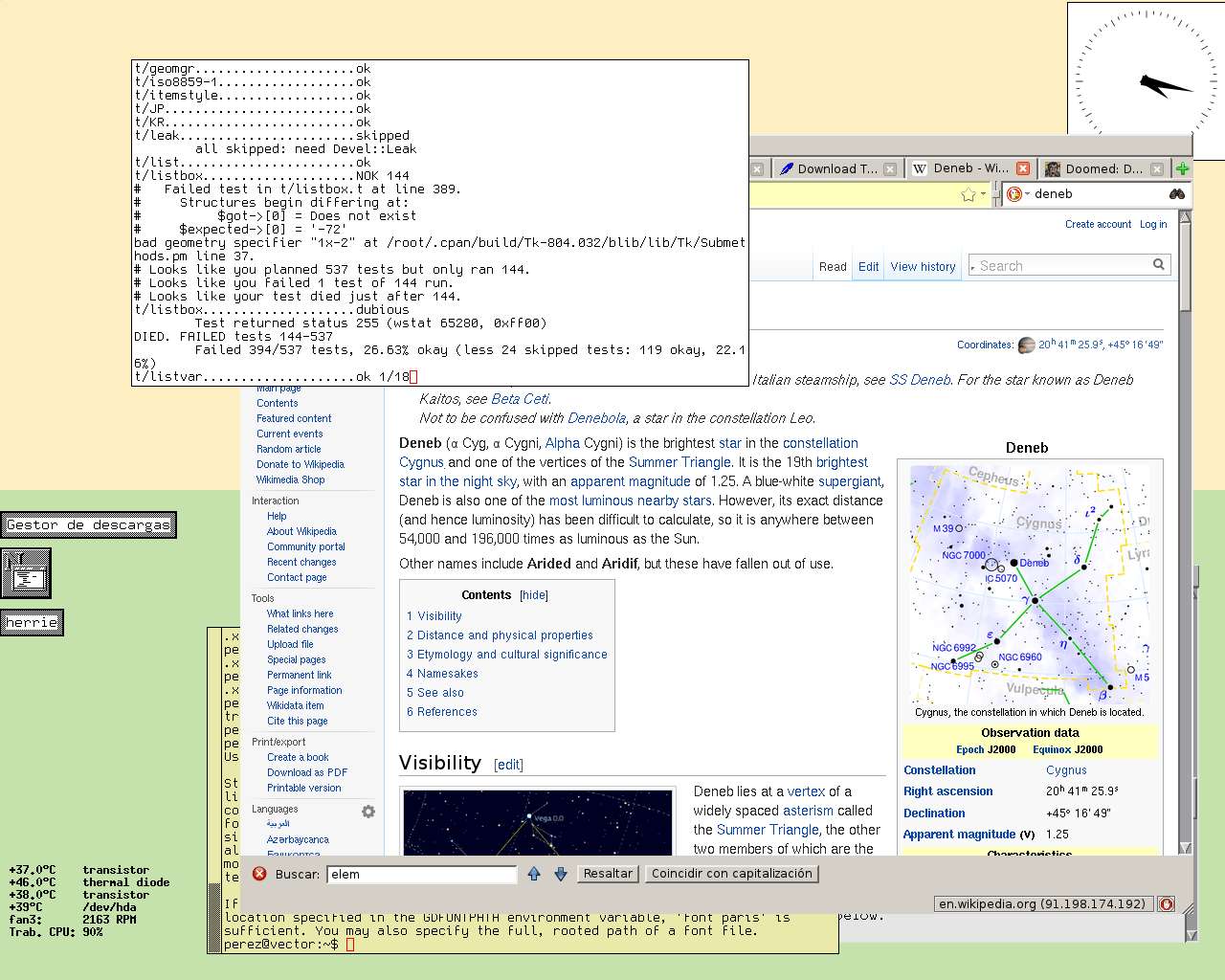Expand the dropdown arrow next to the bookmark star
The width and height of the screenshot is (1225, 980).
click(x=983, y=194)
